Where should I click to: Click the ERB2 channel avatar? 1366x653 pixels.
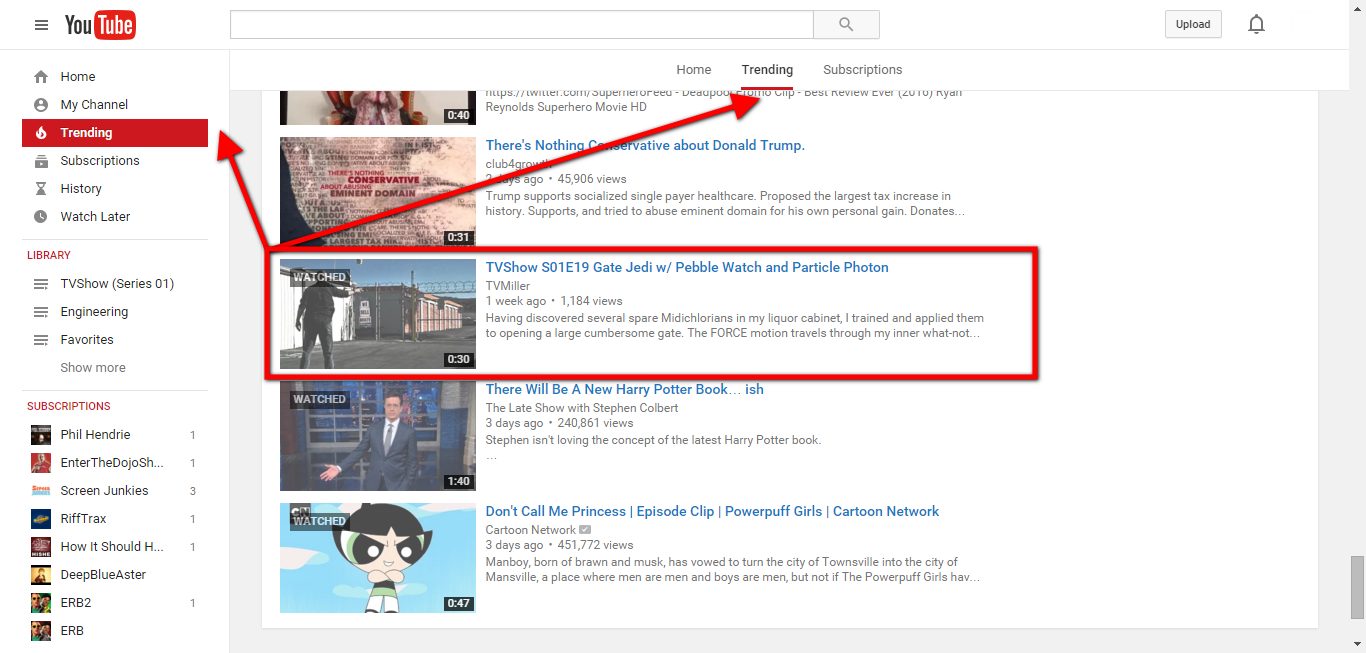41,603
